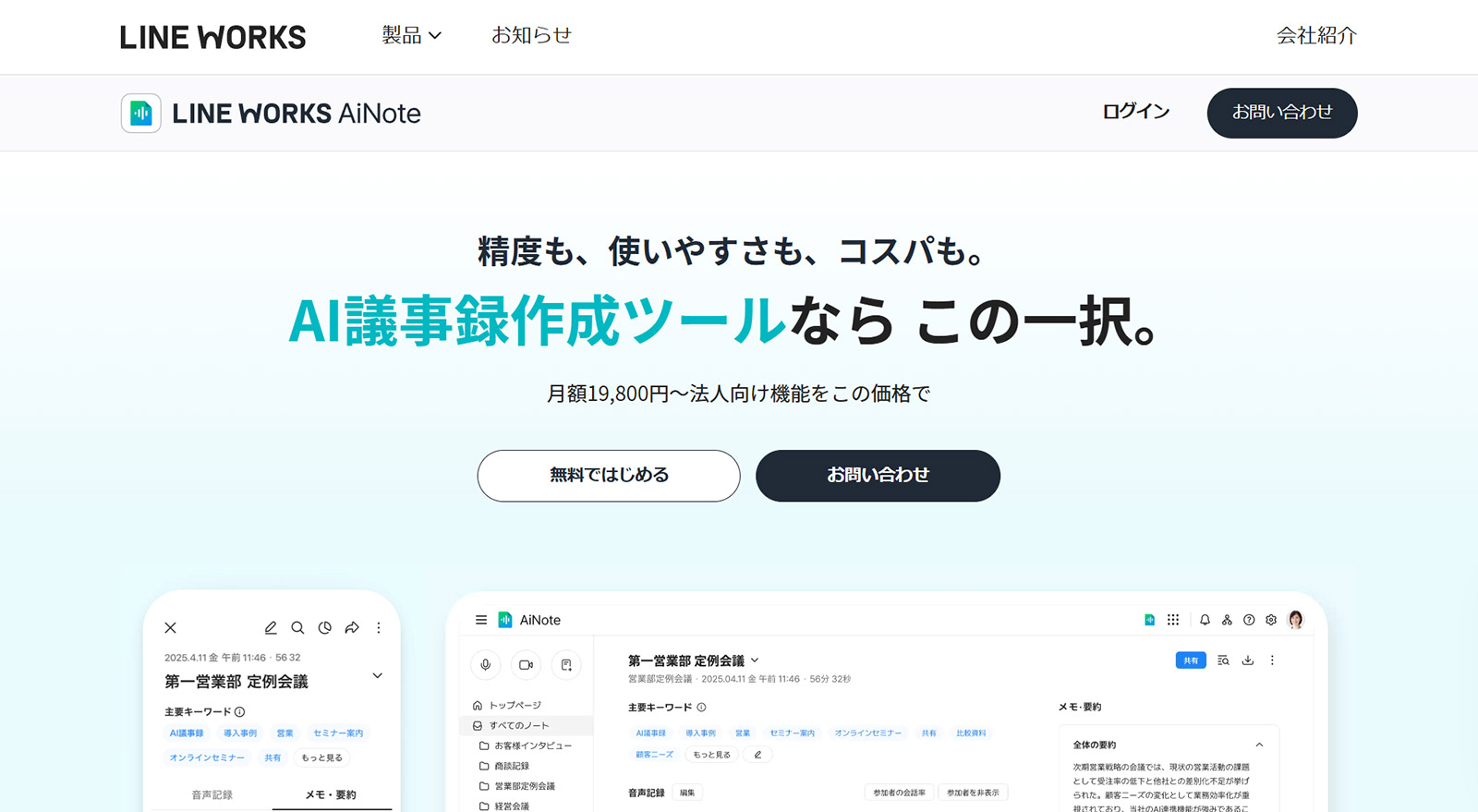The width and height of the screenshot is (1478, 812).
Task: Open the three-dot menu in mobile mockup
Action: (379, 627)
